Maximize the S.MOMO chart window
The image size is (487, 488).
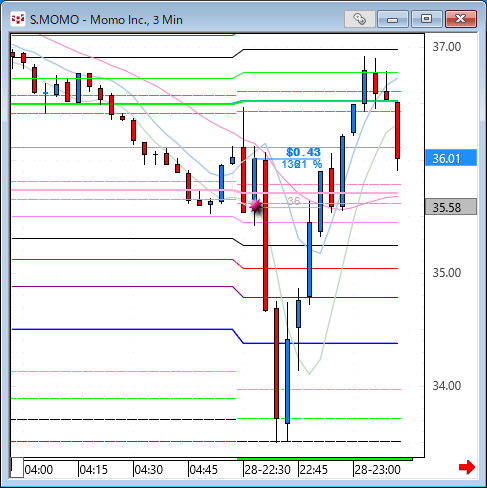426,19
